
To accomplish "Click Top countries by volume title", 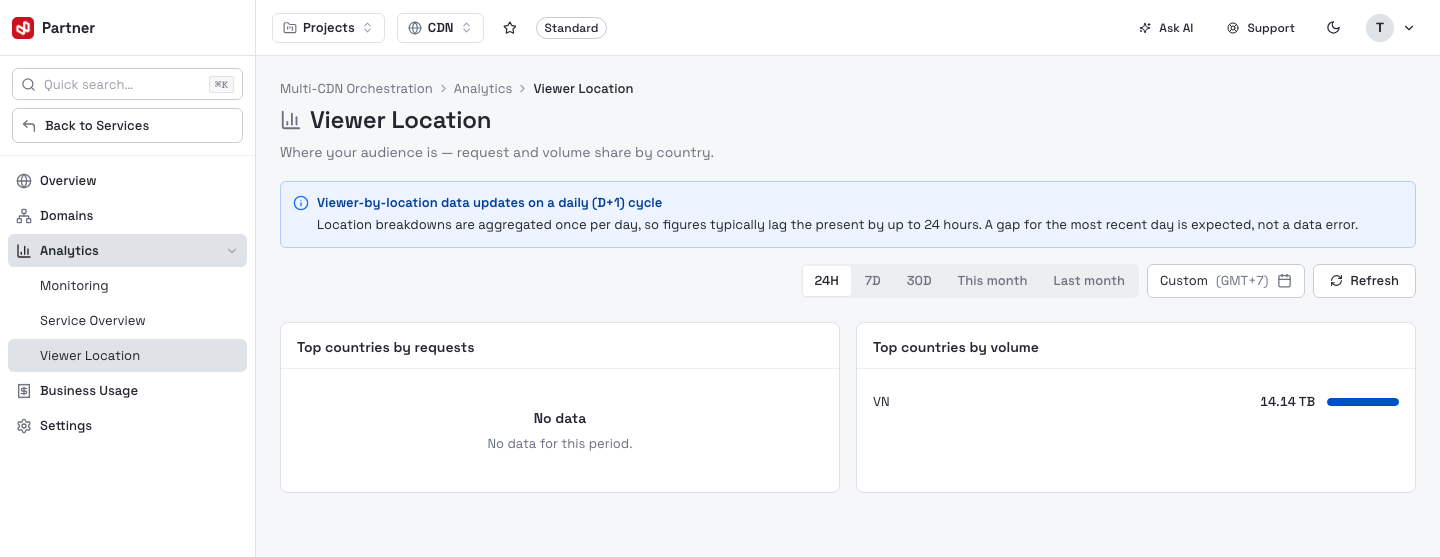I will point(956,348).
